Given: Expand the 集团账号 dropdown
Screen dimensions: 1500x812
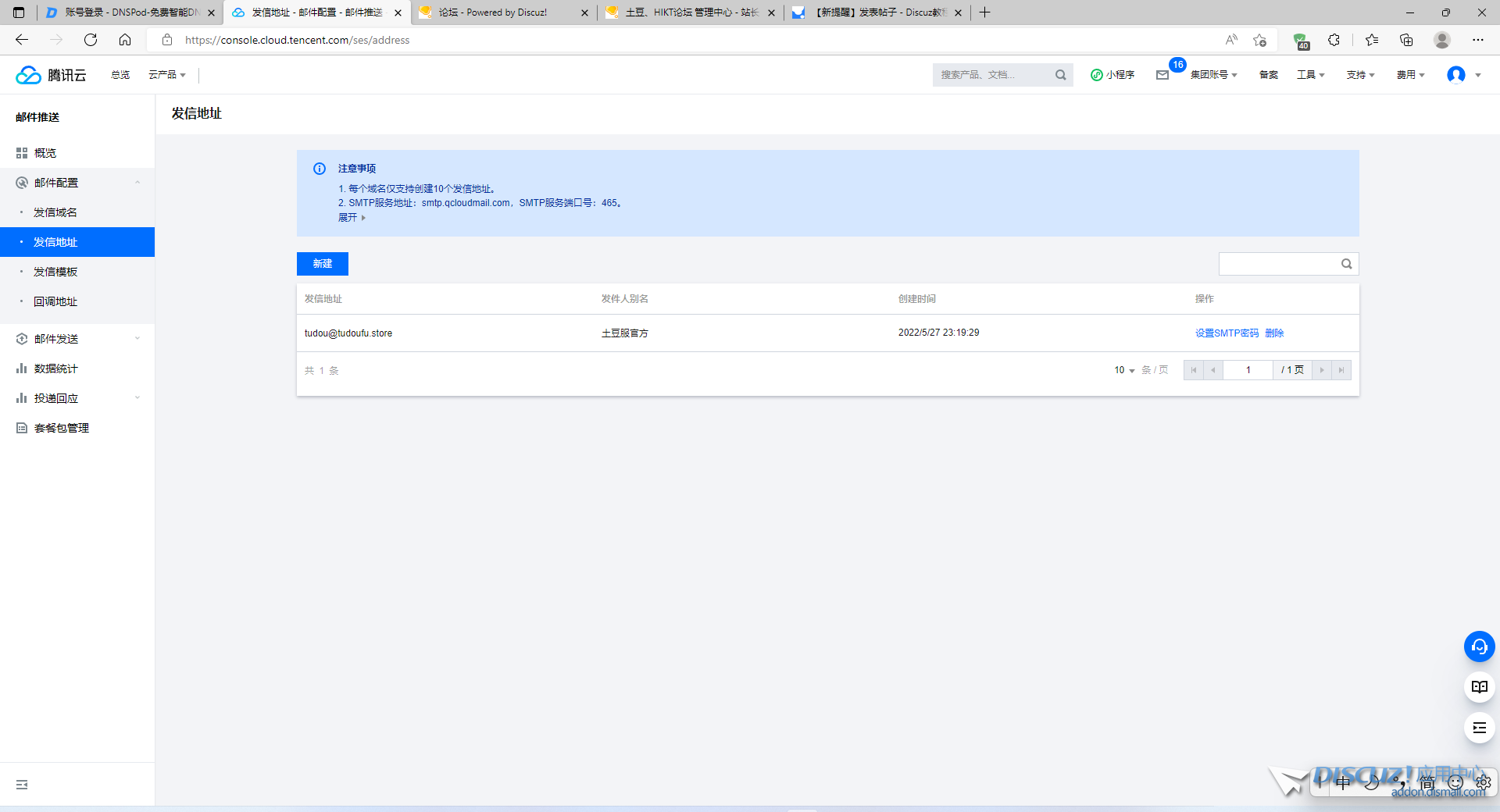Looking at the screenshot, I should pyautogui.click(x=1213, y=75).
